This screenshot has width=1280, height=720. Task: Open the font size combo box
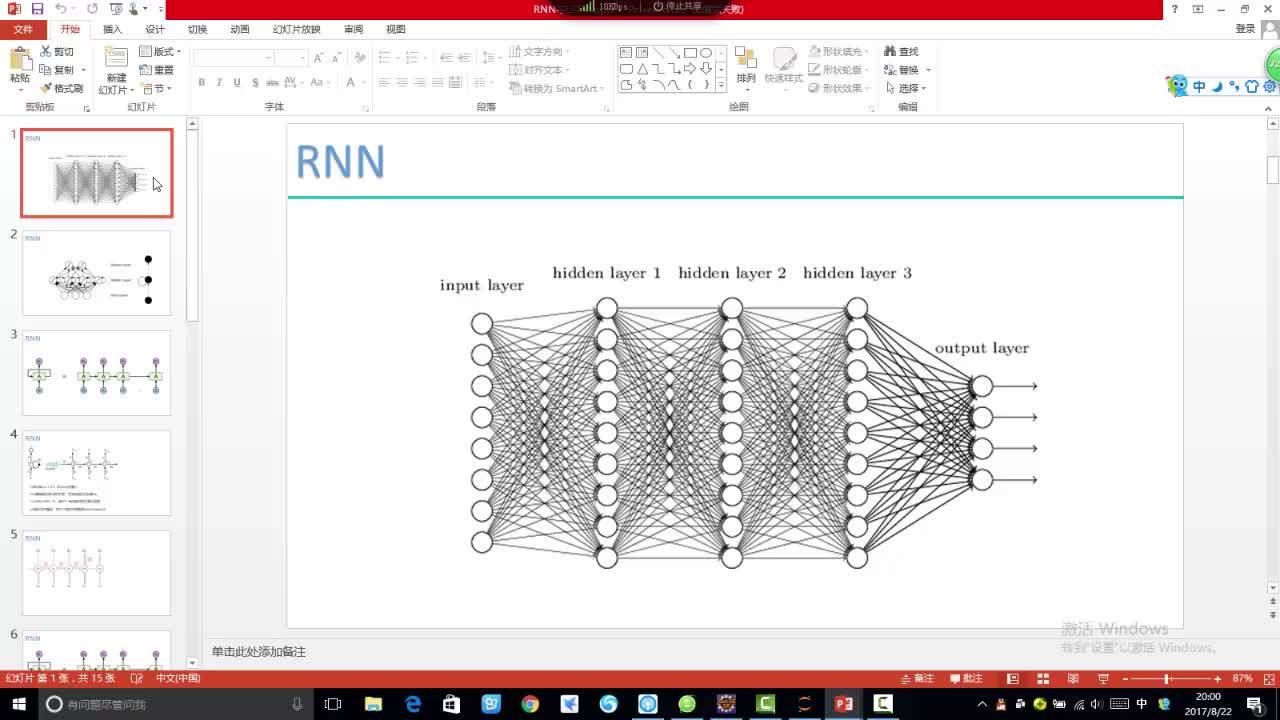click(x=290, y=58)
